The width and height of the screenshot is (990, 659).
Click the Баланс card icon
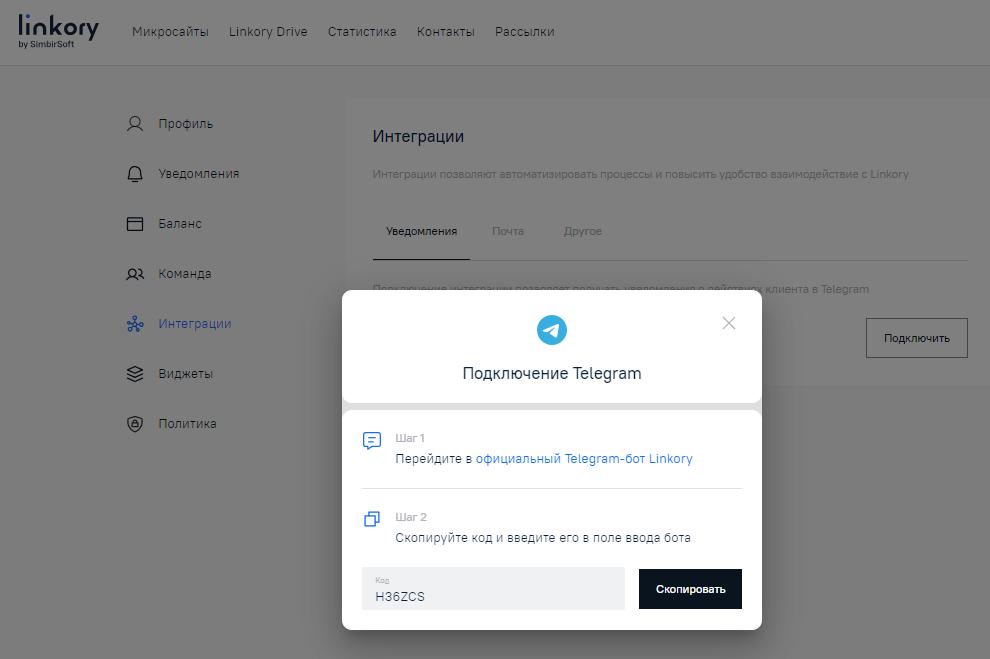(133, 223)
